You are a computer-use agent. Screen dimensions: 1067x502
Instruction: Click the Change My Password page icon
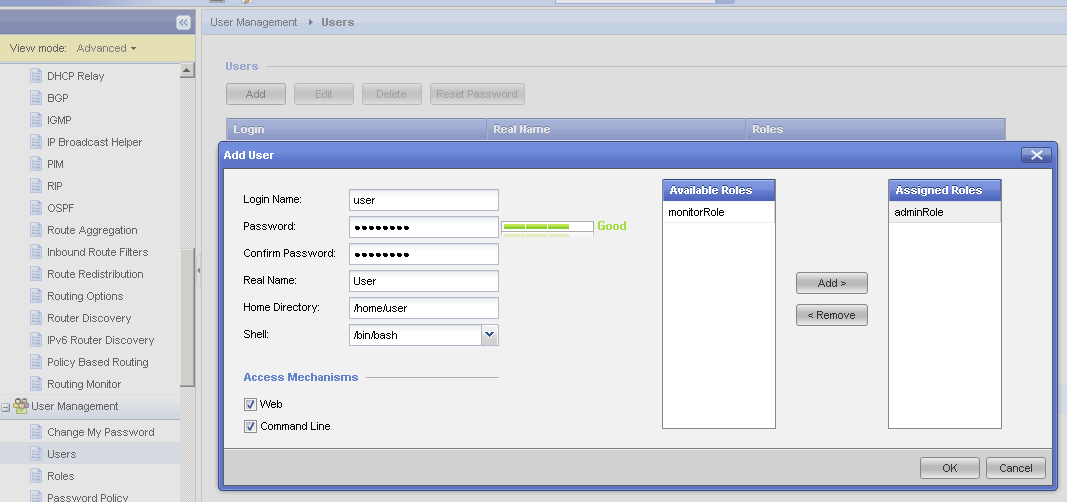(x=36, y=432)
